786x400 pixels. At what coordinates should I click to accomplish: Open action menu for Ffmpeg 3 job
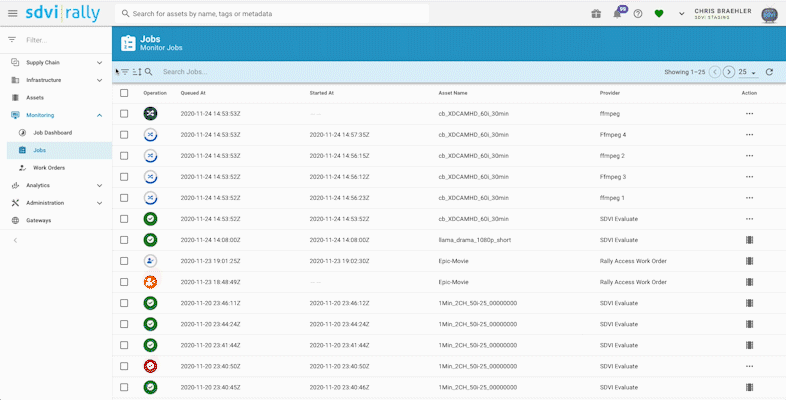pyautogui.click(x=749, y=176)
